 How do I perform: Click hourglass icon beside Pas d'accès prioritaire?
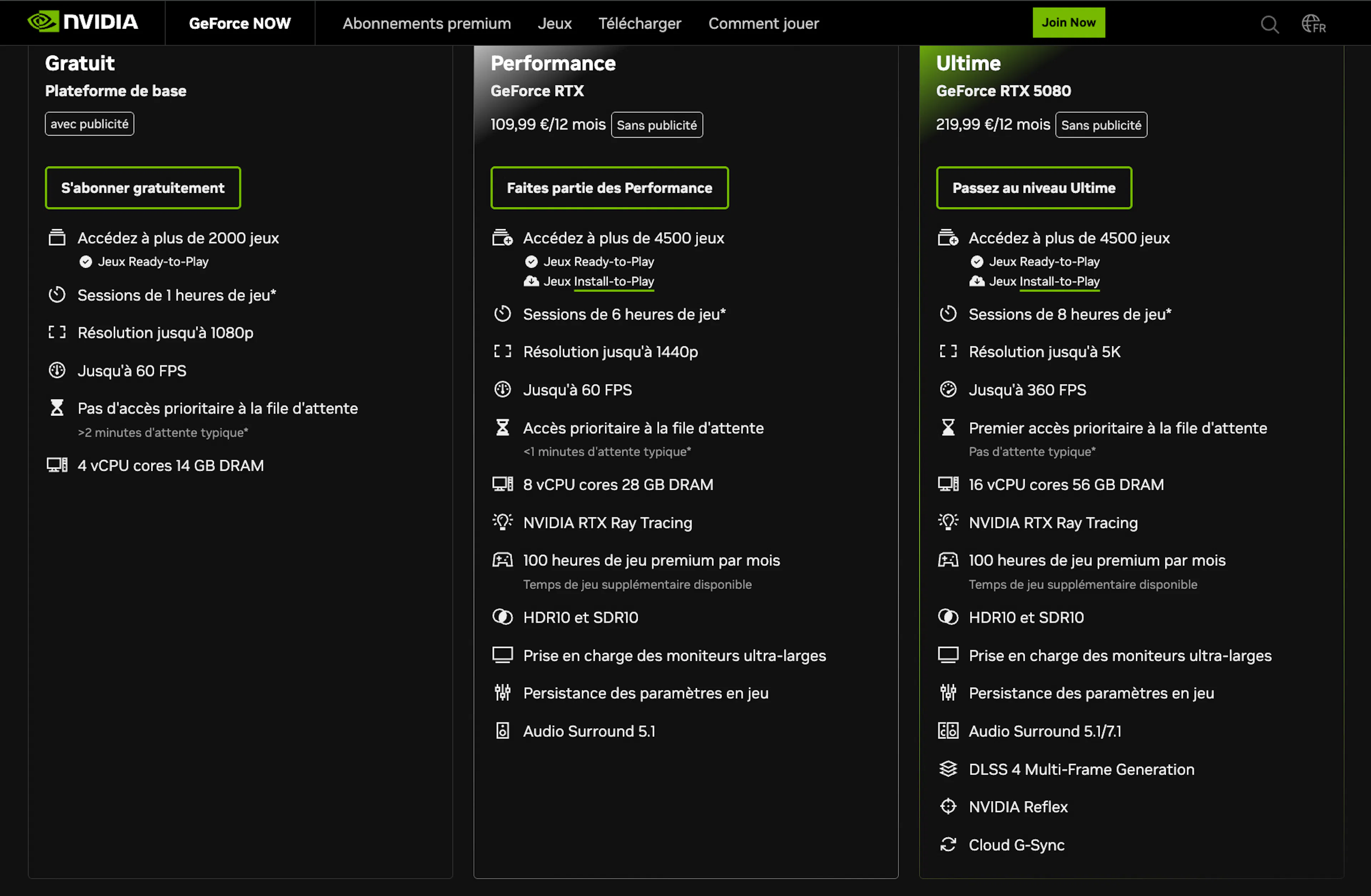tap(57, 408)
